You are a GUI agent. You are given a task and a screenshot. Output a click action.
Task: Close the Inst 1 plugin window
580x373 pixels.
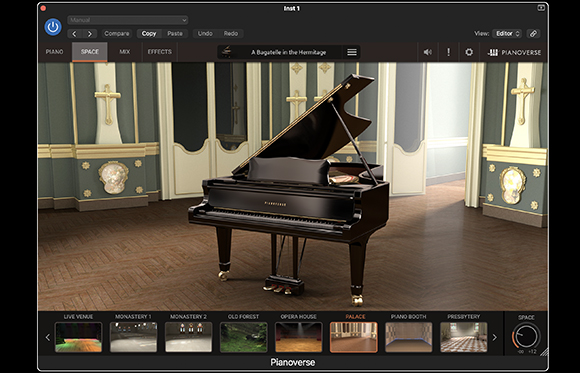coord(43,8)
